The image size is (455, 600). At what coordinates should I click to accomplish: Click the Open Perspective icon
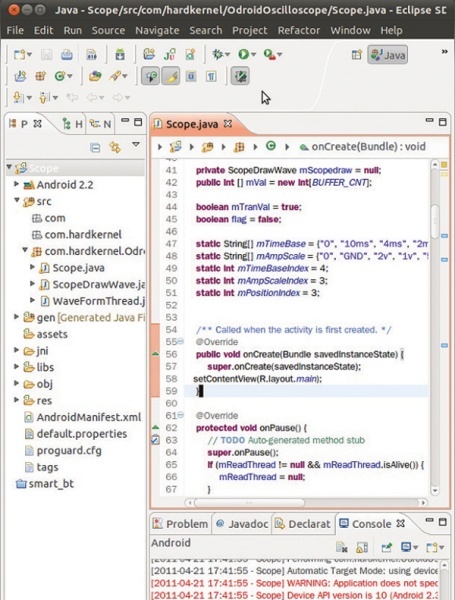coord(356,55)
